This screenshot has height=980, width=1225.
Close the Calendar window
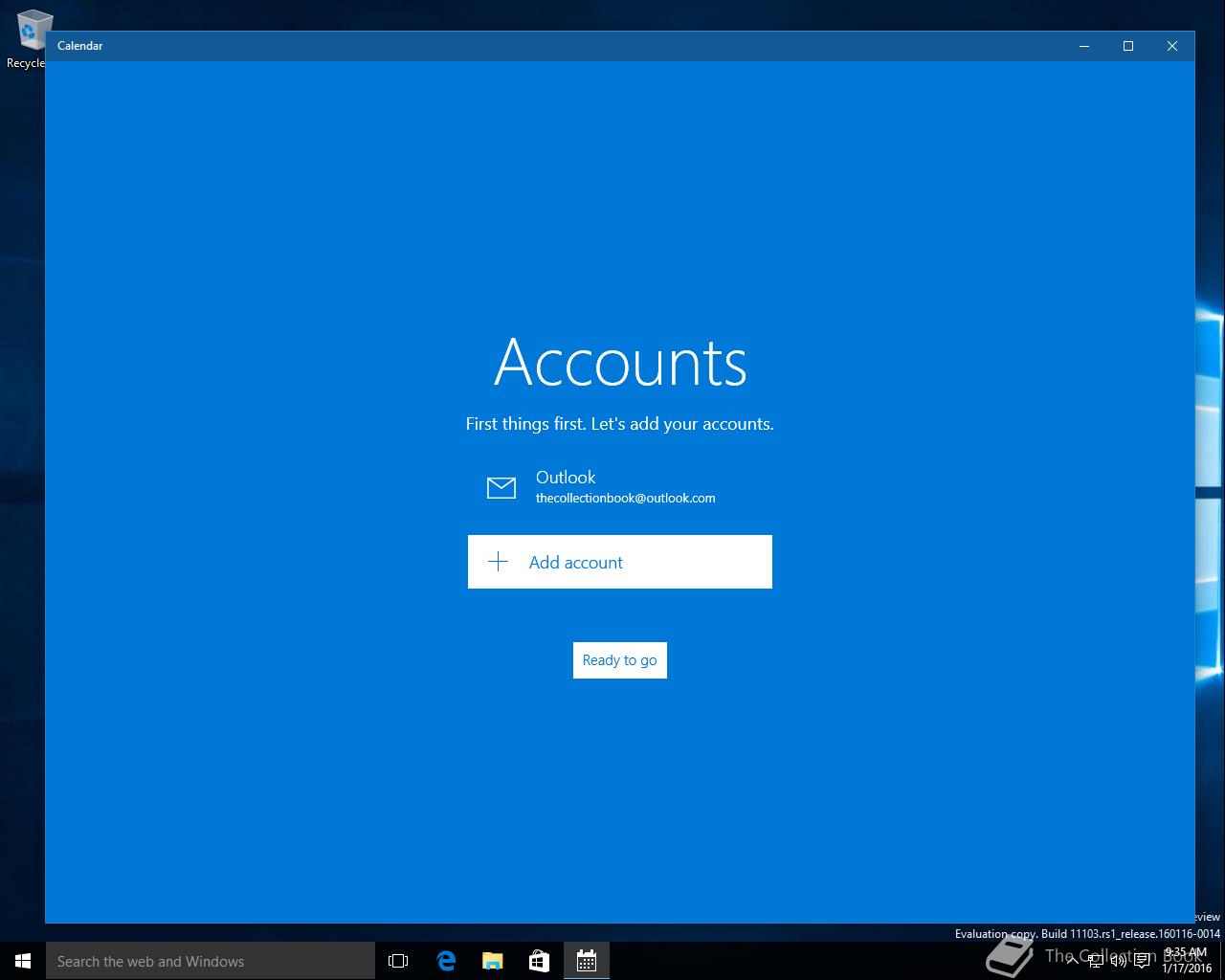point(1172,46)
